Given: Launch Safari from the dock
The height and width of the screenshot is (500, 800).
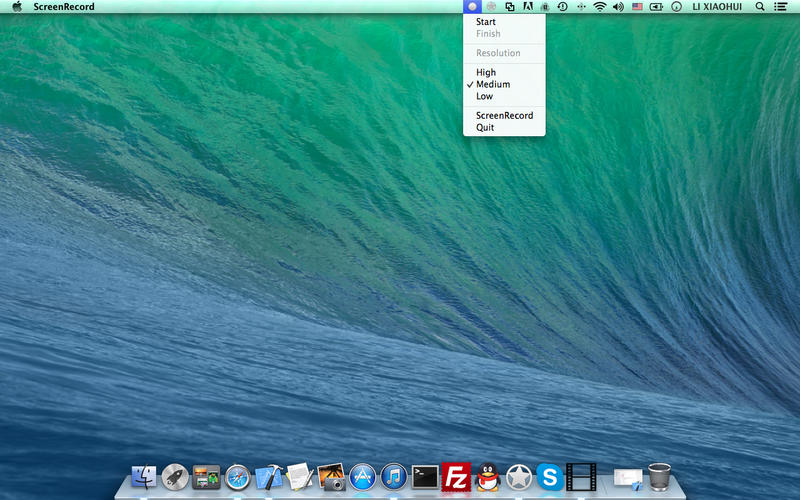Looking at the screenshot, I should pos(237,477).
